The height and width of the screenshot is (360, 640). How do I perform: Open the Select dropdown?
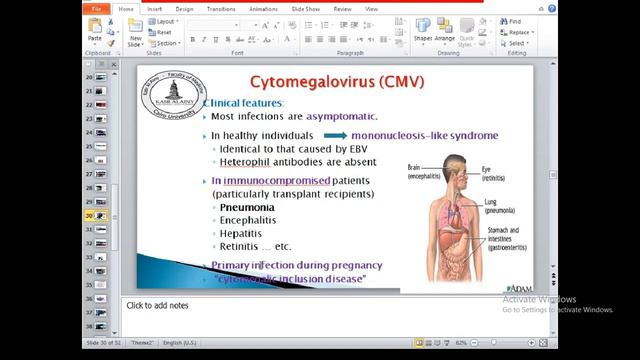(x=515, y=43)
